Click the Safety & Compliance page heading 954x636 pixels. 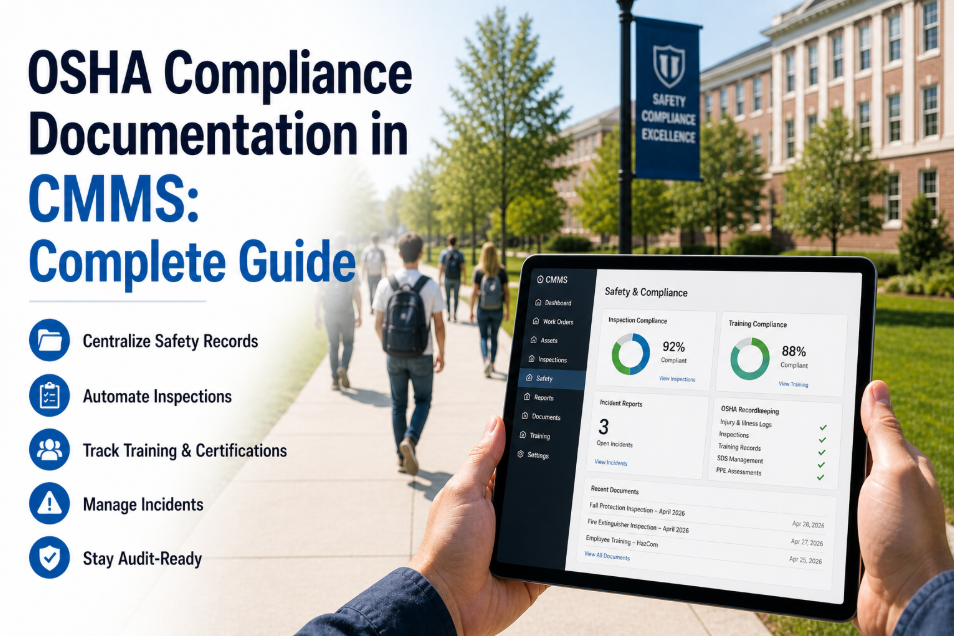[646, 292]
